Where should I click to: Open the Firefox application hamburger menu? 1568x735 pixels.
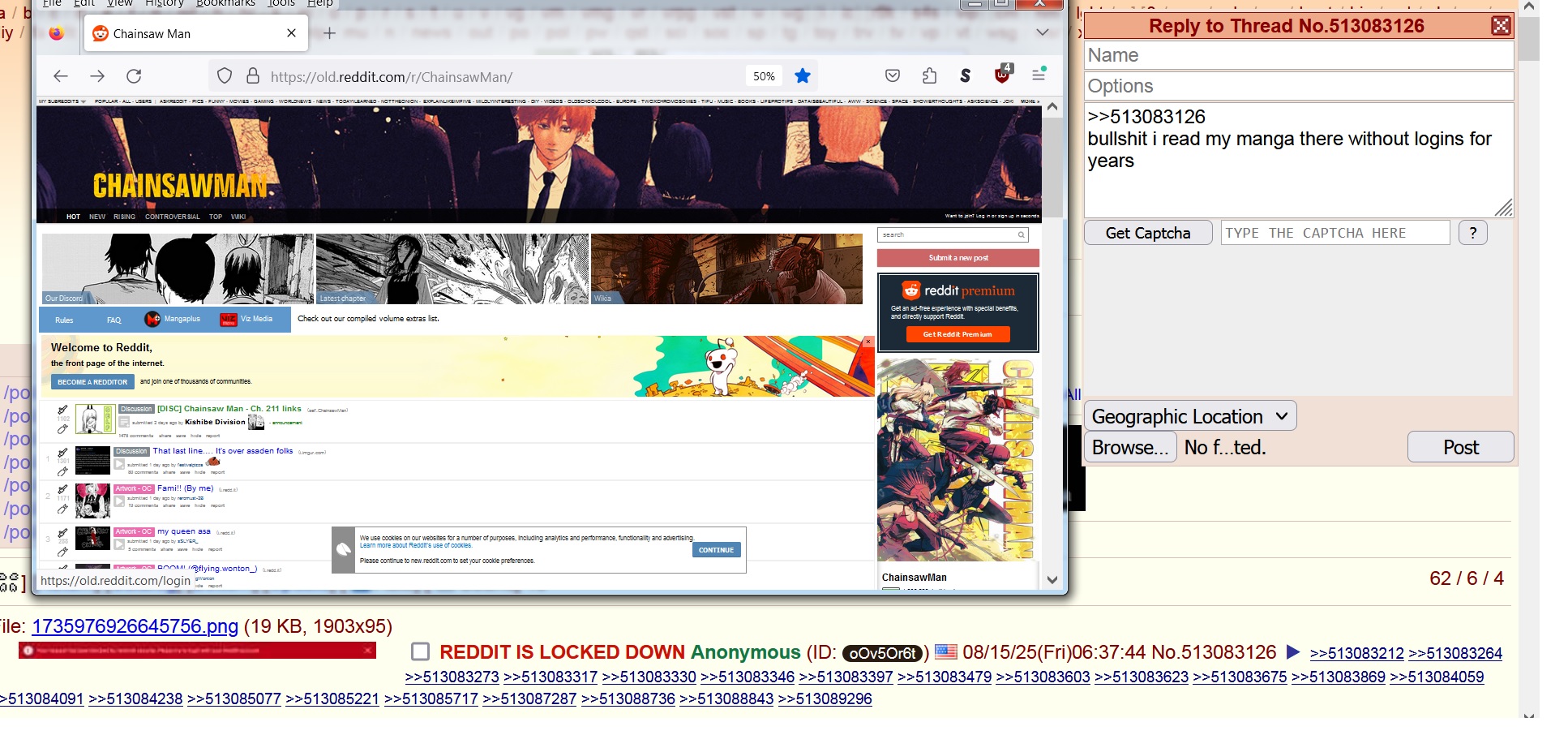(1039, 75)
